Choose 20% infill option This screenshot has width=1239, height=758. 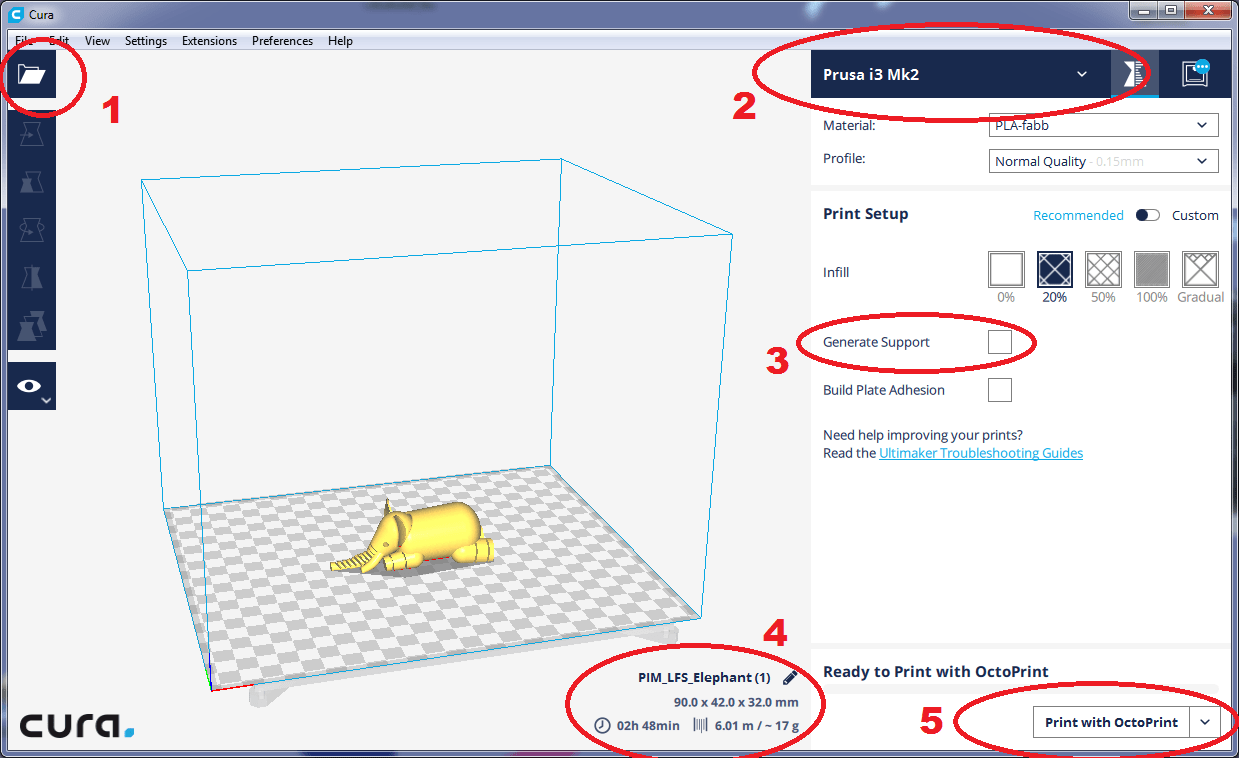[x=1055, y=270]
